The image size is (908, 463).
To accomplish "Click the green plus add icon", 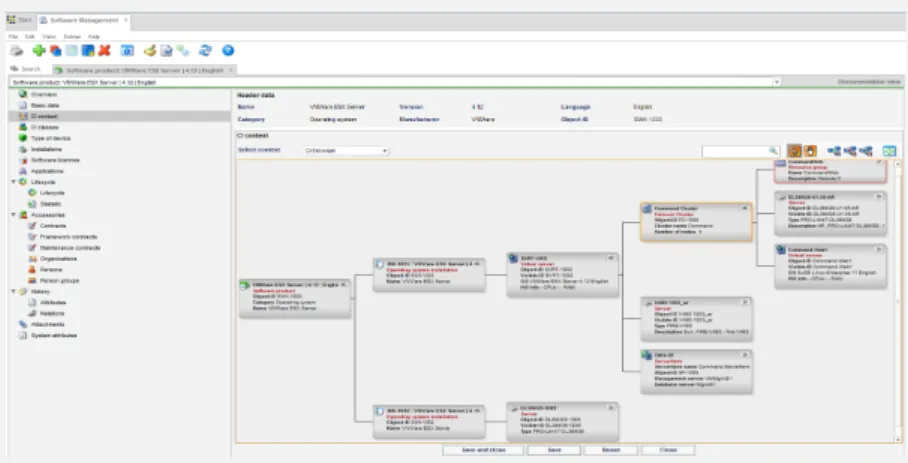I will 39,51.
